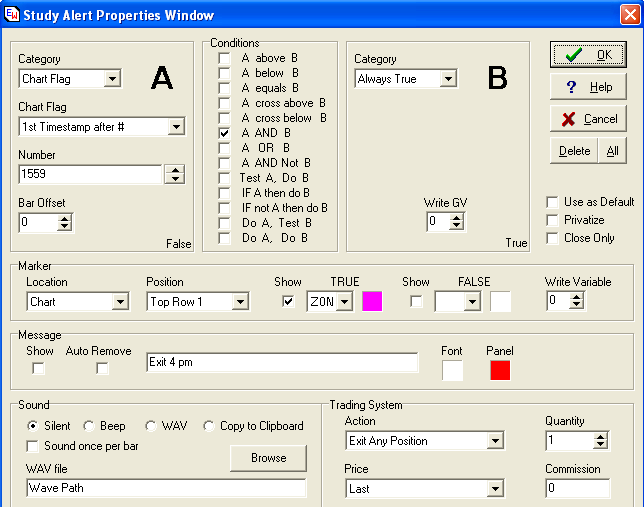Uncheck the 'A AND B' condition
The image size is (644, 507).
coord(225,133)
